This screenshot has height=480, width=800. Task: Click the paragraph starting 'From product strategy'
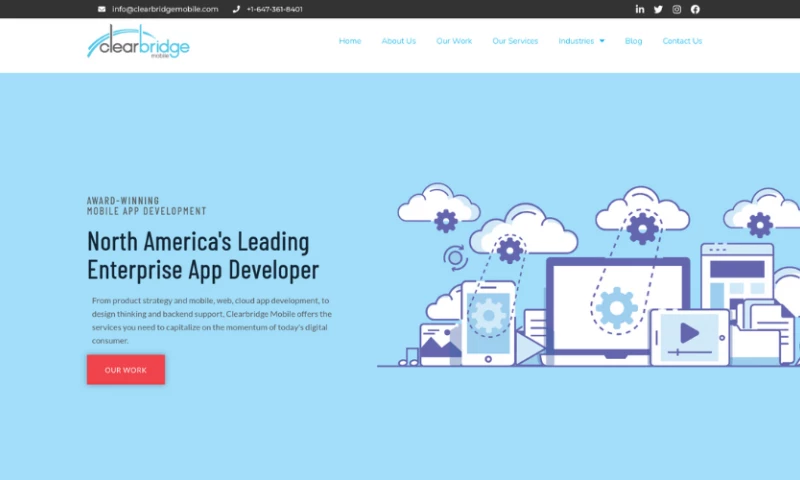tap(212, 320)
